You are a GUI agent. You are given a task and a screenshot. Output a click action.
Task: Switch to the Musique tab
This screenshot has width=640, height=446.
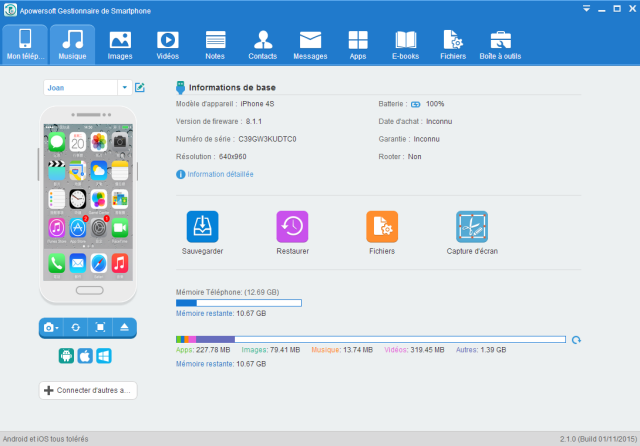click(72, 44)
